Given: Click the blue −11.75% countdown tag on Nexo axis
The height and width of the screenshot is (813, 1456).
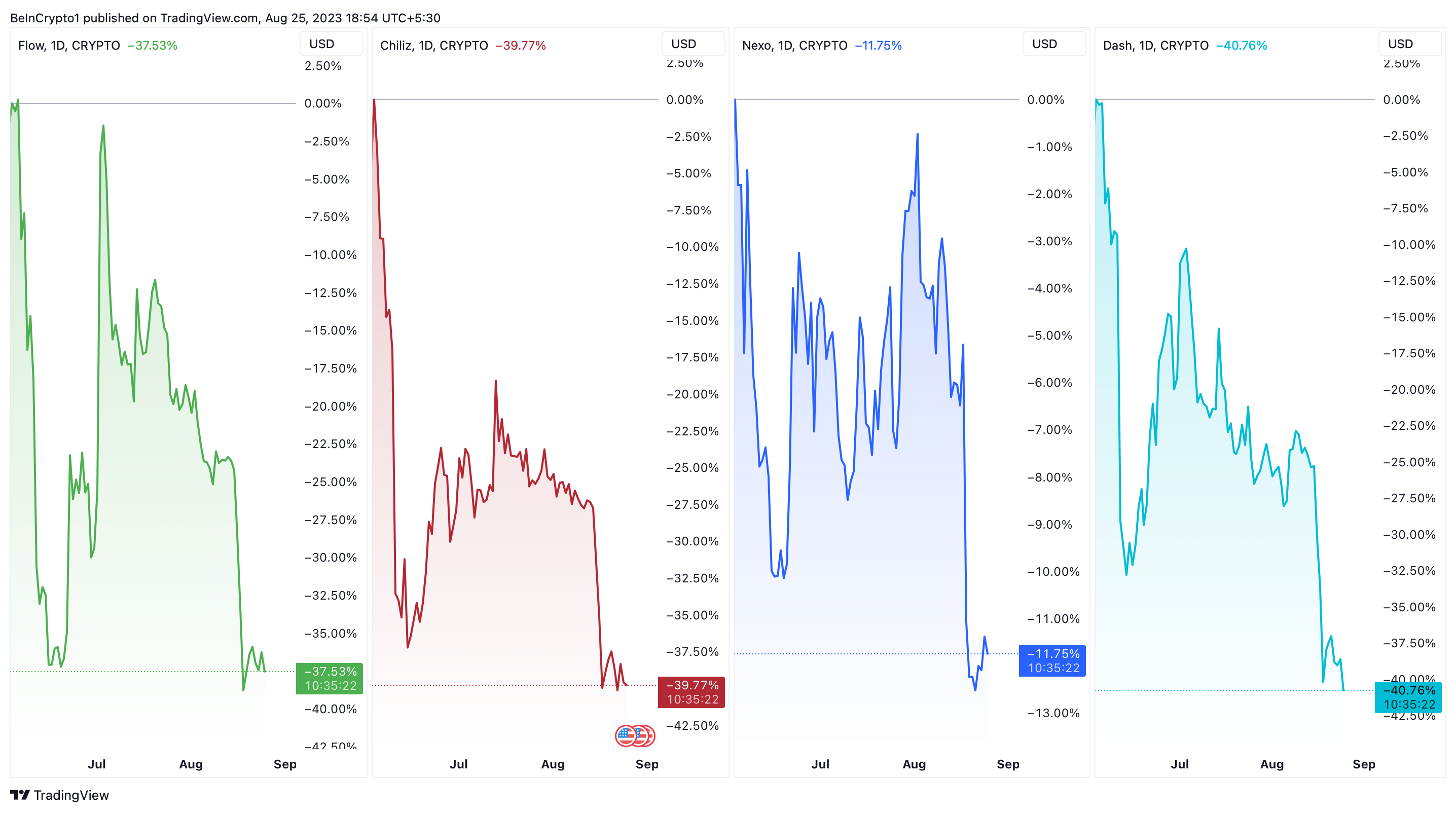Looking at the screenshot, I should pyautogui.click(x=1052, y=660).
